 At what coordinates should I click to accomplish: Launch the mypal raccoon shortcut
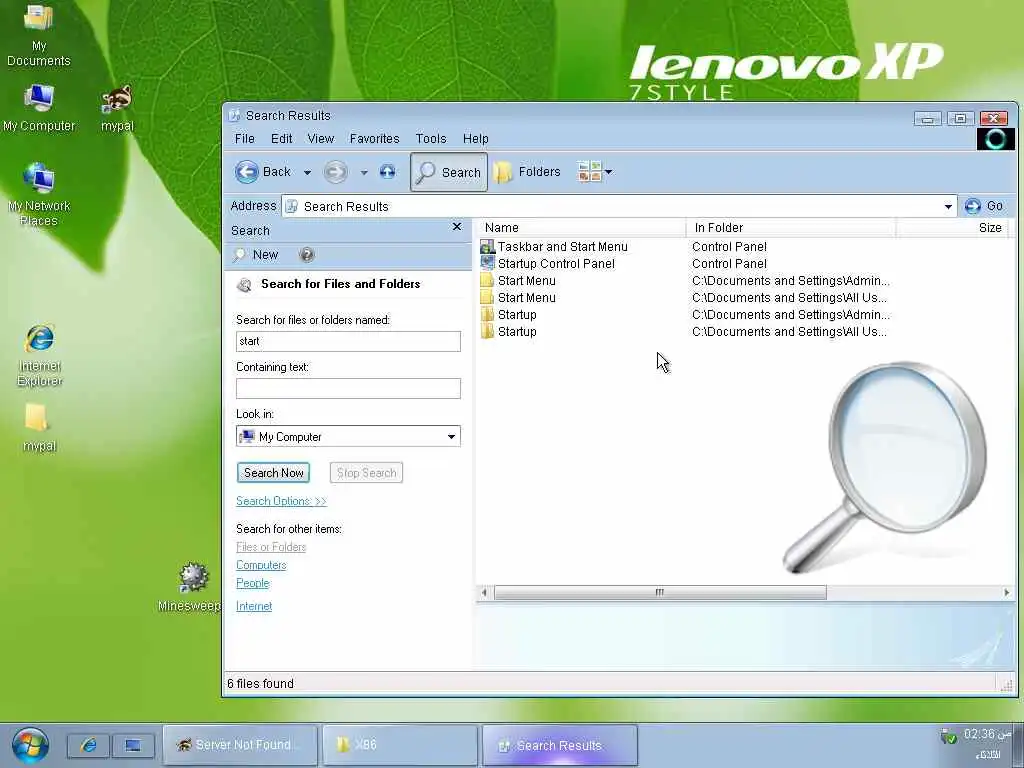[x=118, y=108]
